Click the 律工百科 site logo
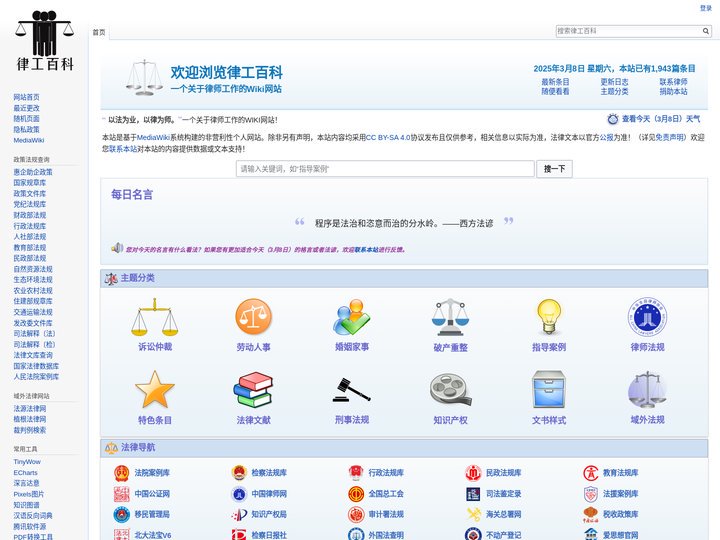 click(45, 41)
